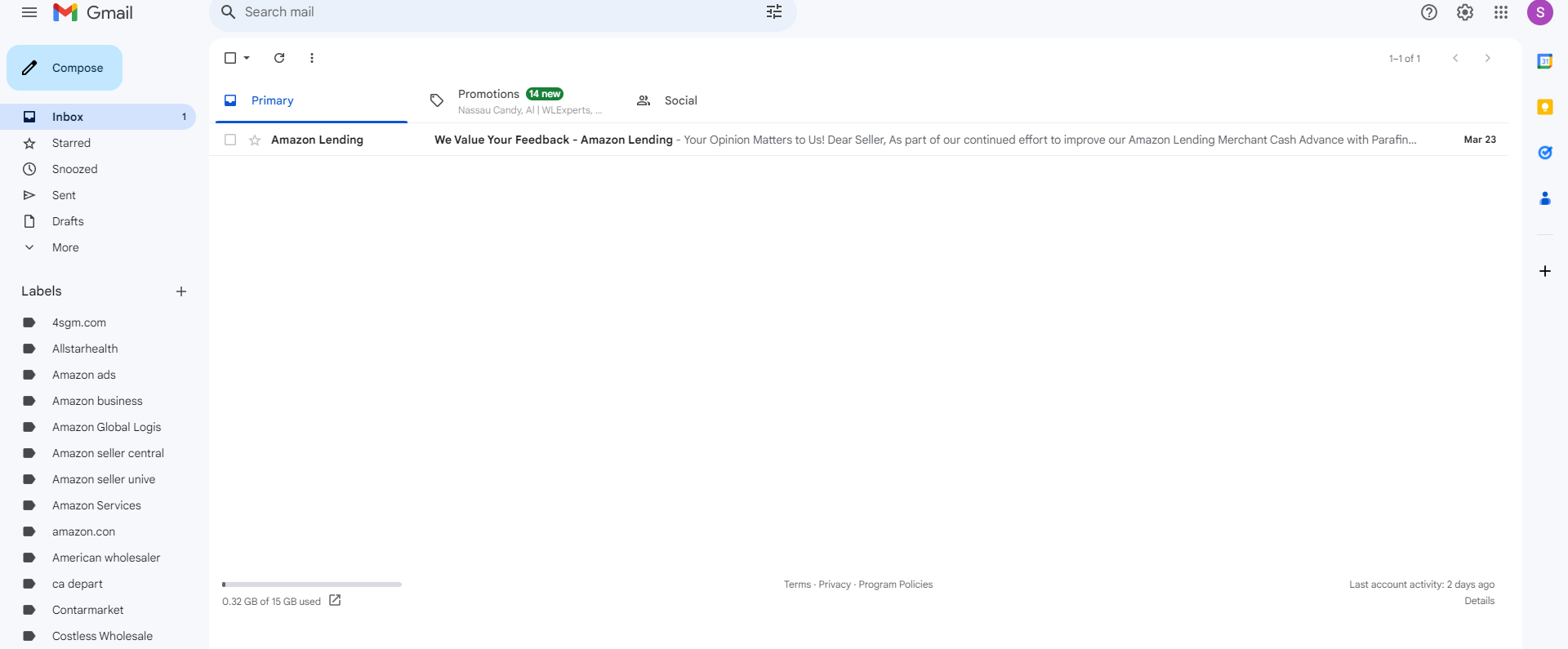Open the Google account avatar
This screenshot has width=1568, height=649.
1540,12
